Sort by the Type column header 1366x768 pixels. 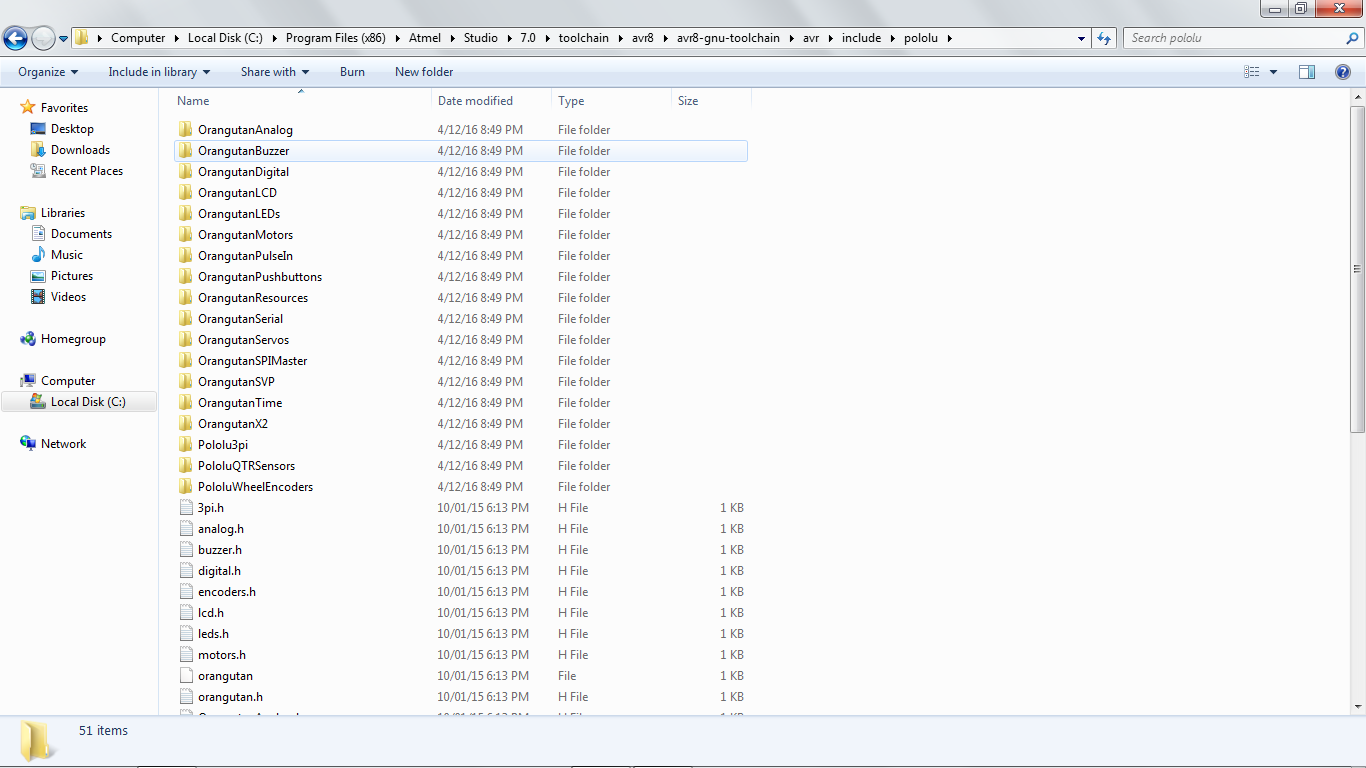click(611, 101)
